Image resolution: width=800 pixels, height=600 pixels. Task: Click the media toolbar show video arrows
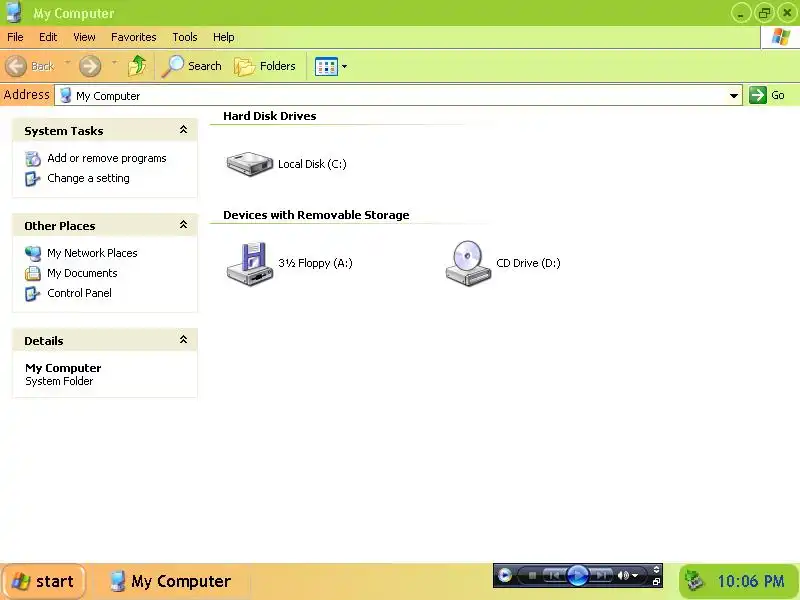656,569
